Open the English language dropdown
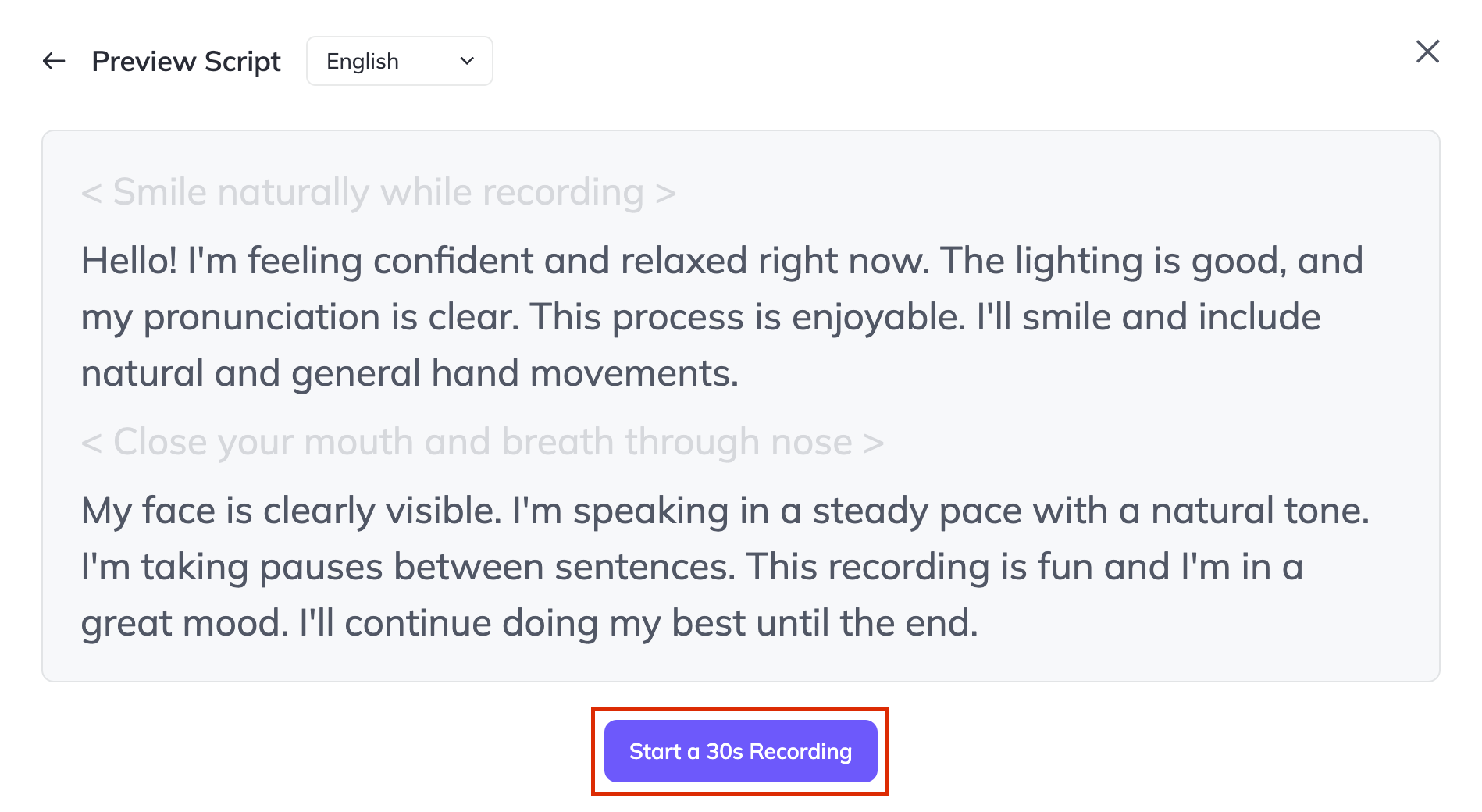This screenshot has height=812, width=1482. click(399, 61)
